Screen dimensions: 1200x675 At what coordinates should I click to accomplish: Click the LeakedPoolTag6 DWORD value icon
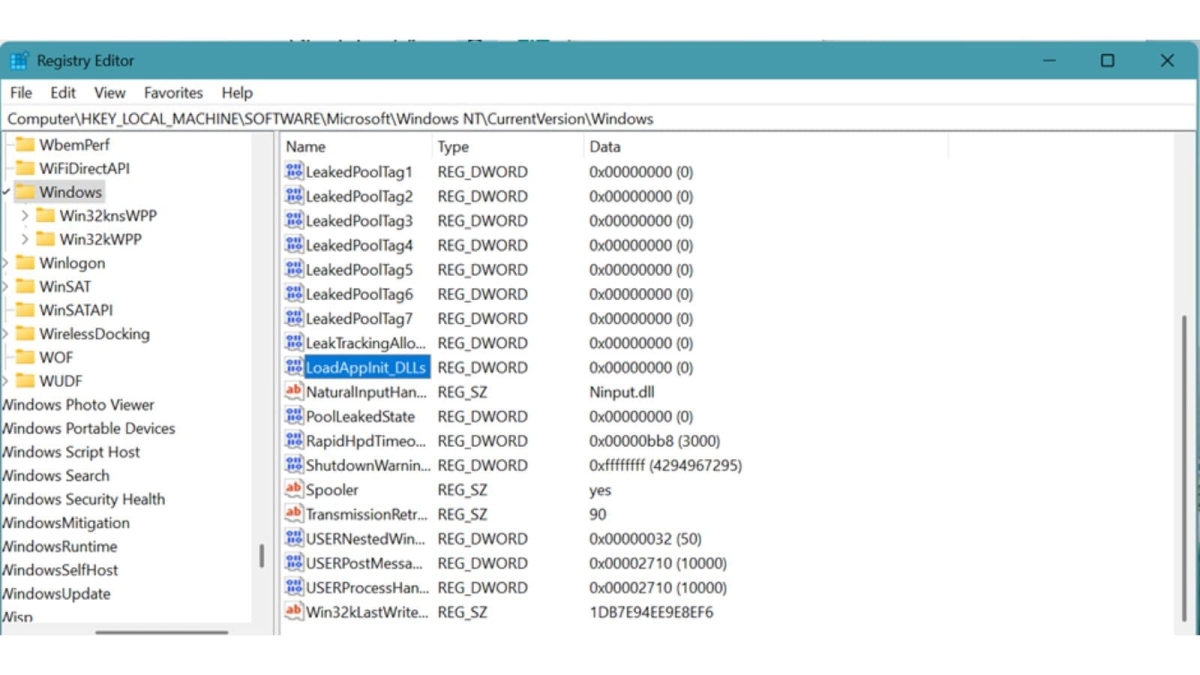point(294,294)
